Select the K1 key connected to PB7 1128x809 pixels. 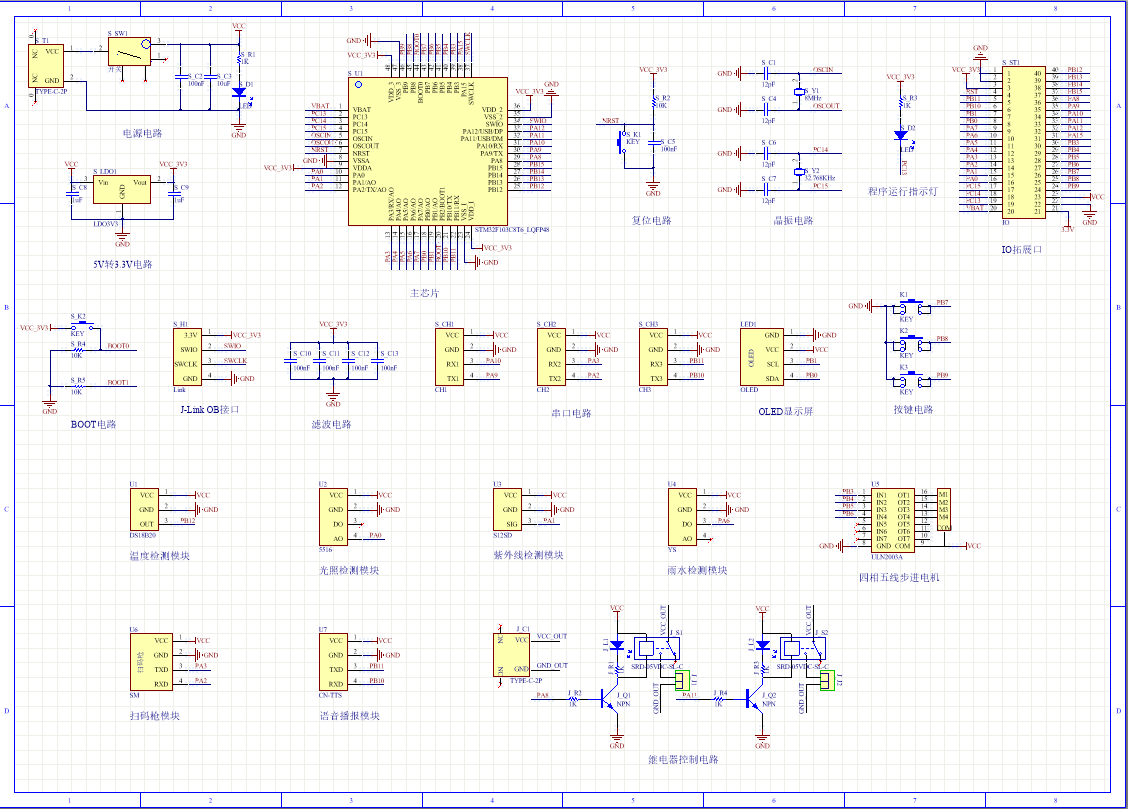(912, 308)
